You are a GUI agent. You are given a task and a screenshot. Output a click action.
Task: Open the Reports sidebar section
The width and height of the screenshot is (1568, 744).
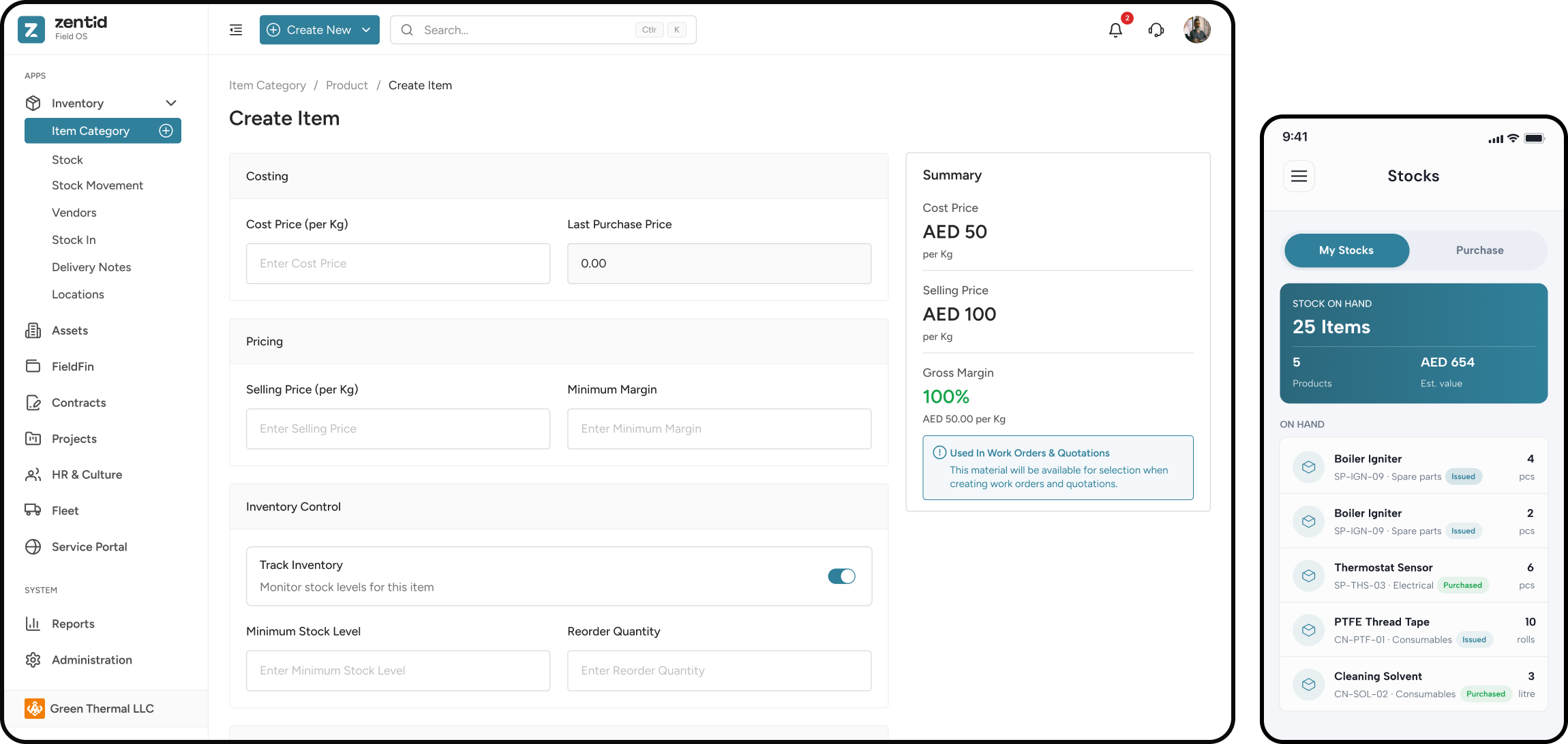coord(73,624)
